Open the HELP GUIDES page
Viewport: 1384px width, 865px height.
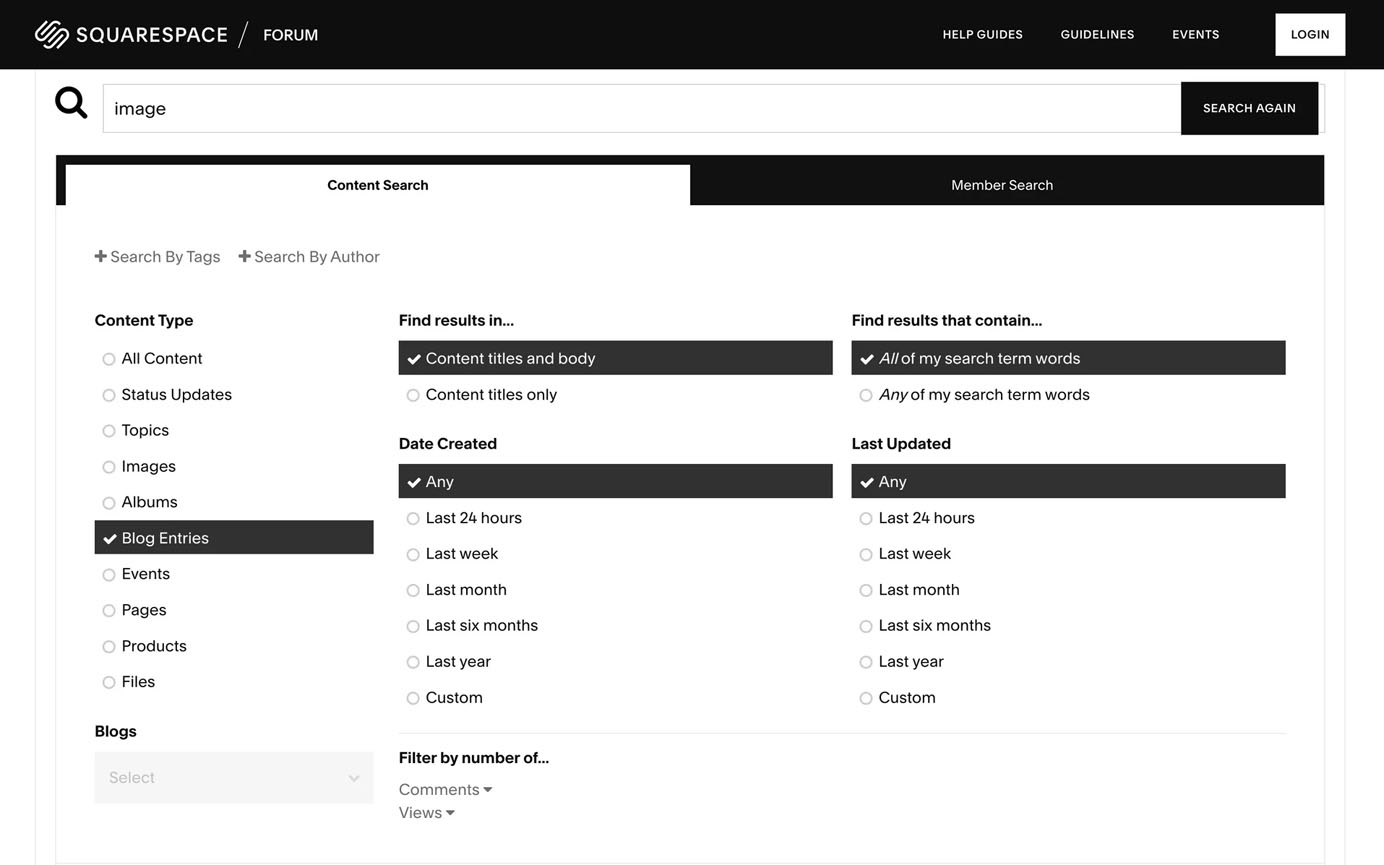tap(982, 34)
